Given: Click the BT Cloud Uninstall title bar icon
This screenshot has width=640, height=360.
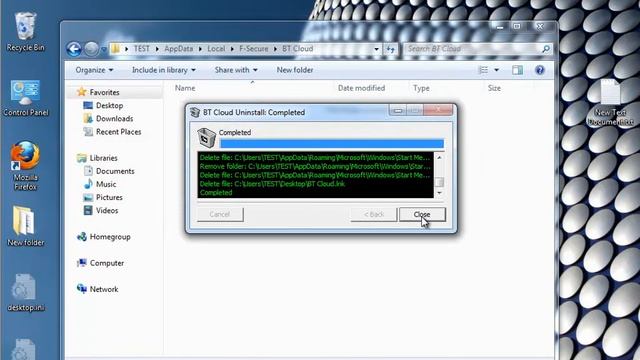Looking at the screenshot, I should click(195, 112).
